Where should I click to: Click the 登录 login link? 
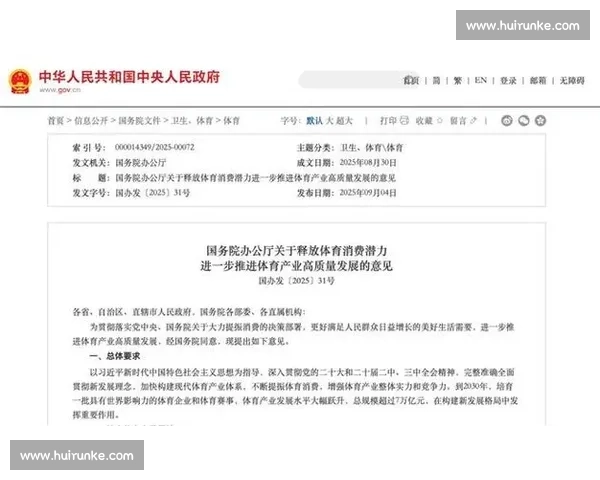[508, 80]
